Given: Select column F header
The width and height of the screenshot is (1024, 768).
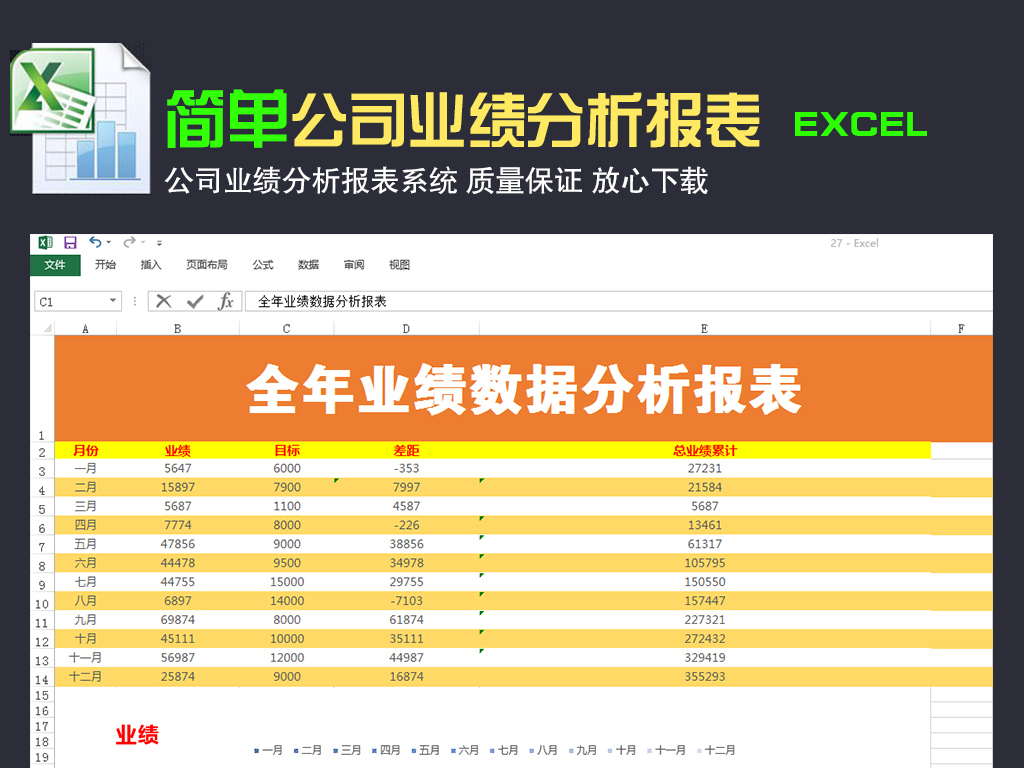Looking at the screenshot, I should pyautogui.click(x=961, y=328).
